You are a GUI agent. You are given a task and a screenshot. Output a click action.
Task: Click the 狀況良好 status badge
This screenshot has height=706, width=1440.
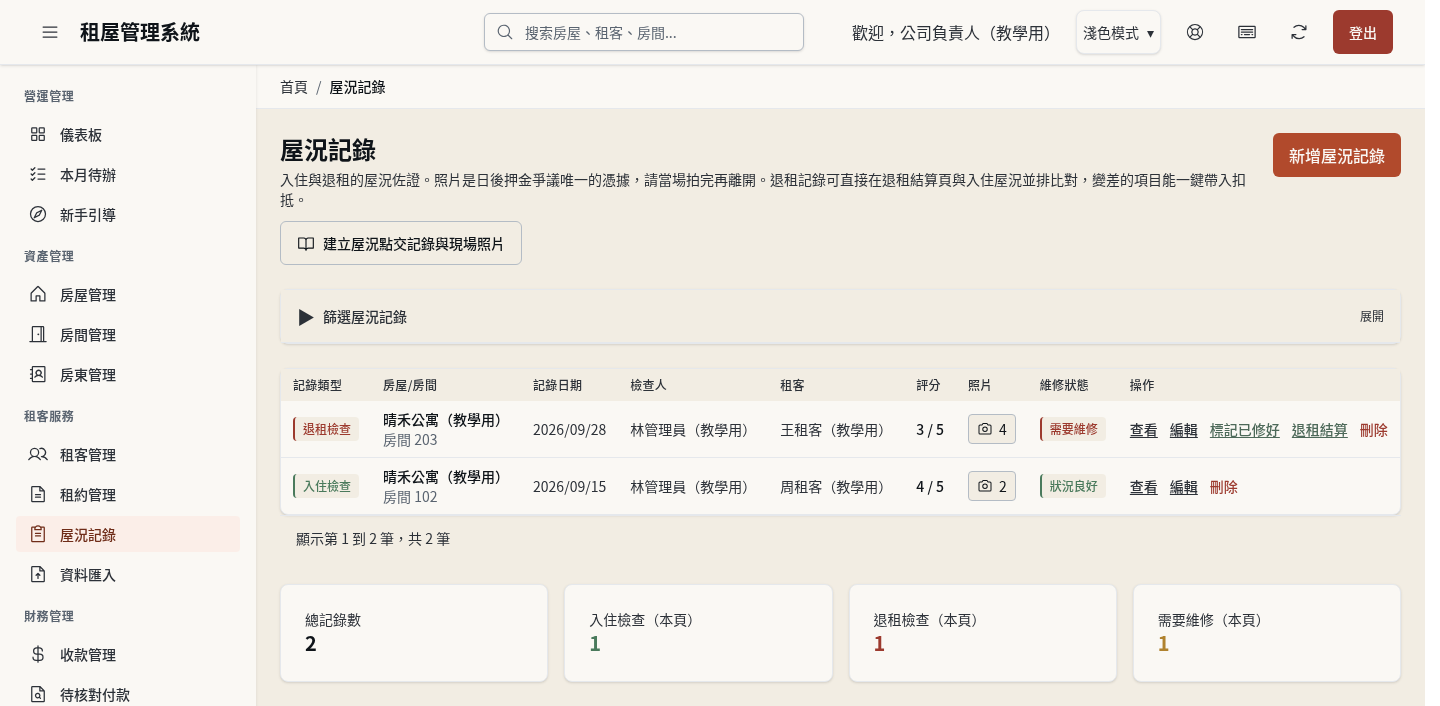(1073, 486)
